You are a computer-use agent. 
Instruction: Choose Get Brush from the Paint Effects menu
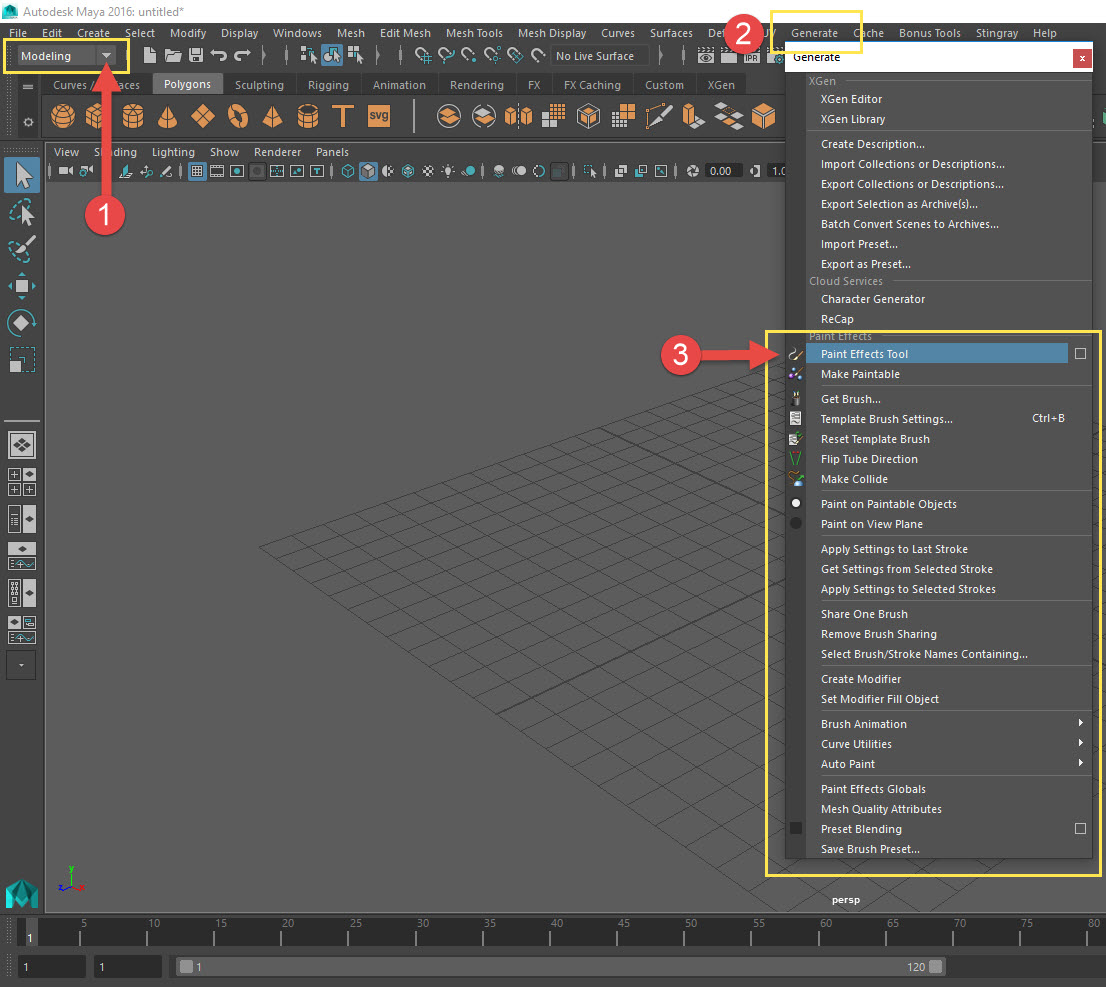click(849, 398)
